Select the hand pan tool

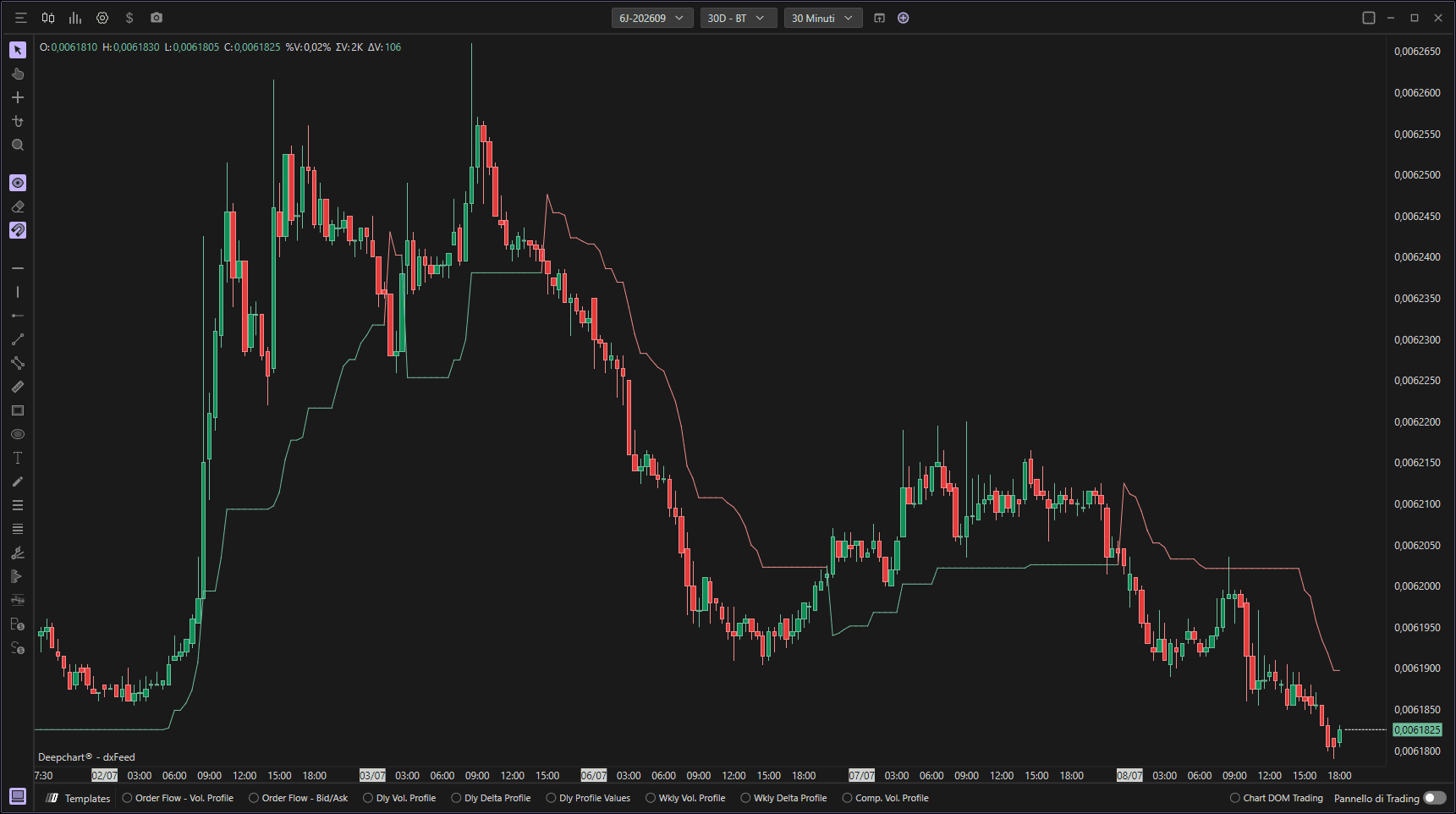(x=18, y=74)
